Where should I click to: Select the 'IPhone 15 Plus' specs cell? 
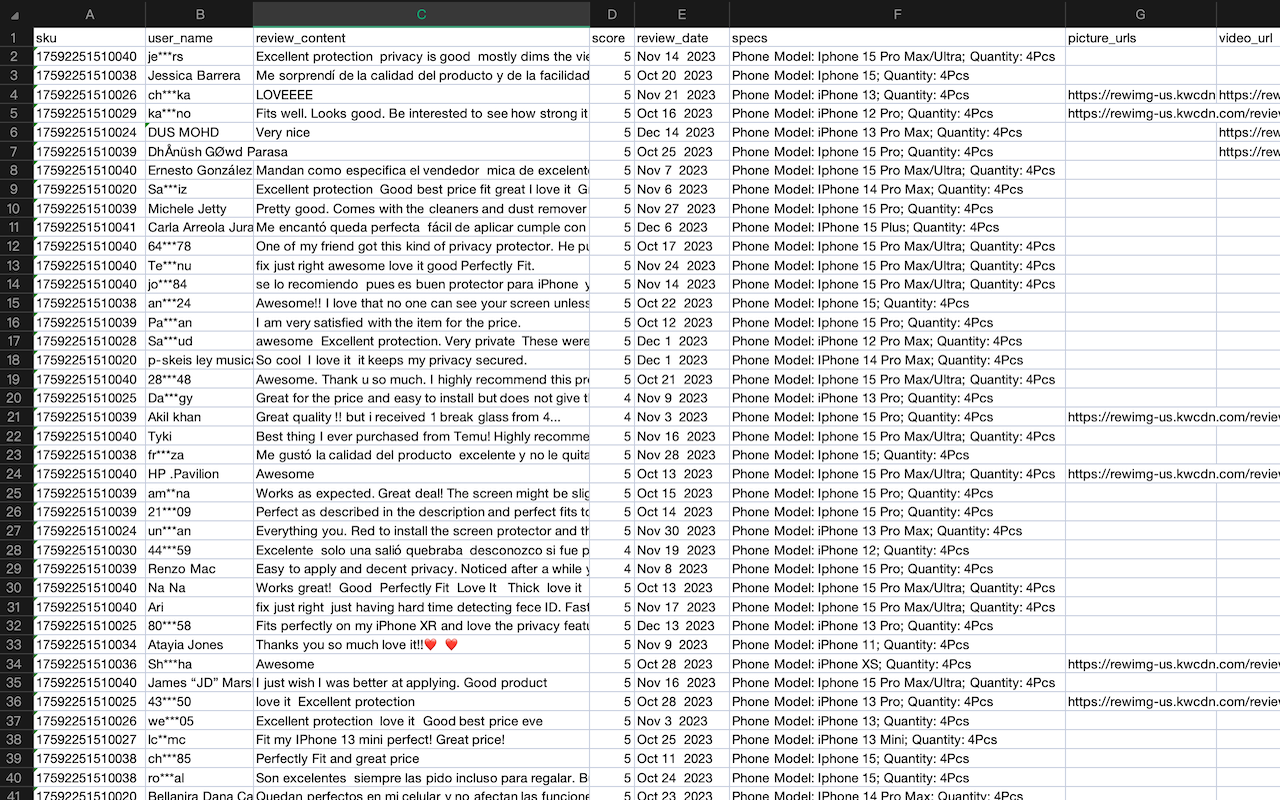(x=897, y=228)
